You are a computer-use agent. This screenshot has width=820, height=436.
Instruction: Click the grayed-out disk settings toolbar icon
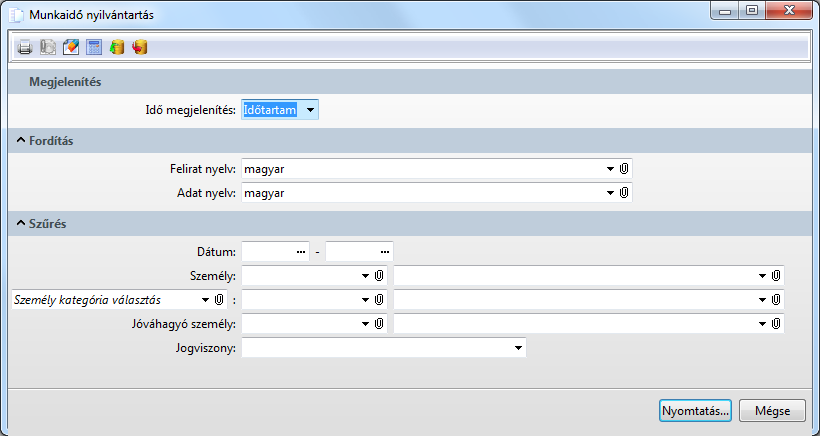[x=48, y=48]
